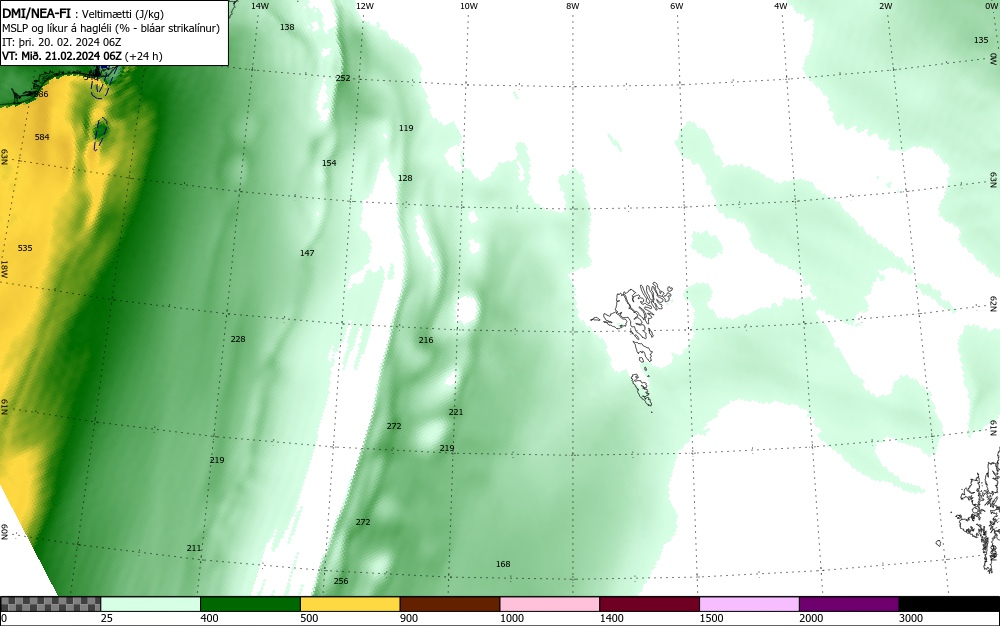Click the small blue dashed hail contour
1000x626 pixels.
click(100, 132)
